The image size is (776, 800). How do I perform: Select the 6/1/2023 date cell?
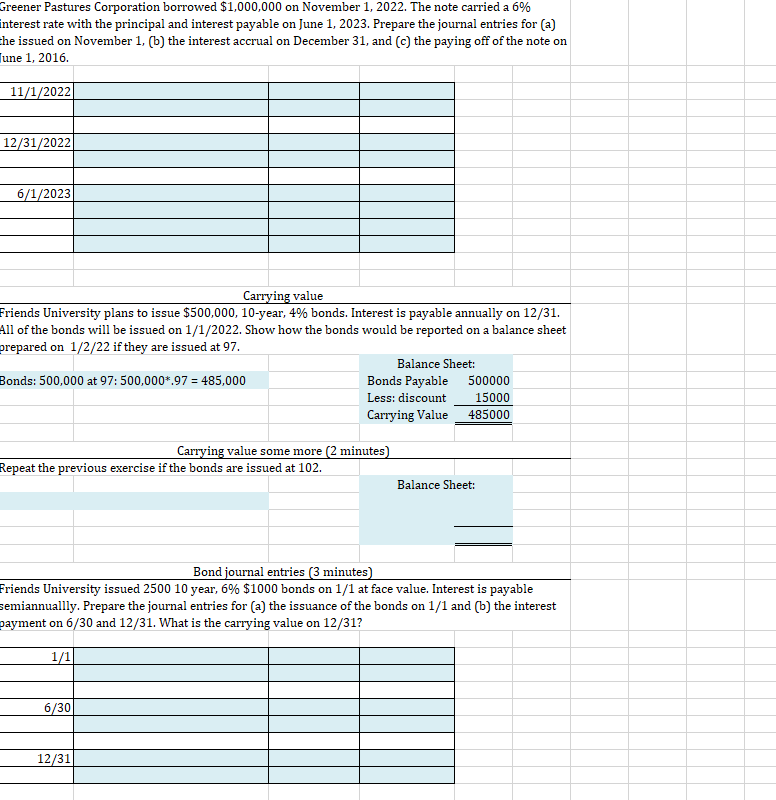click(36, 193)
